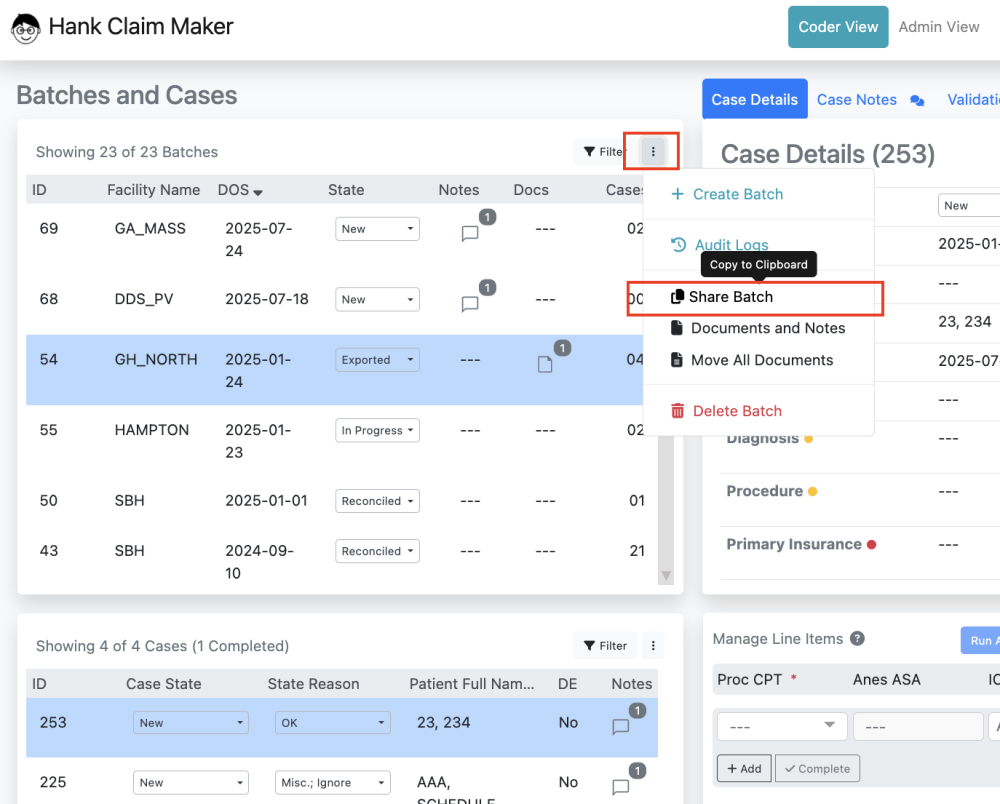Open Documents and Notes menu entry
The width and height of the screenshot is (1000, 804).
758,328
